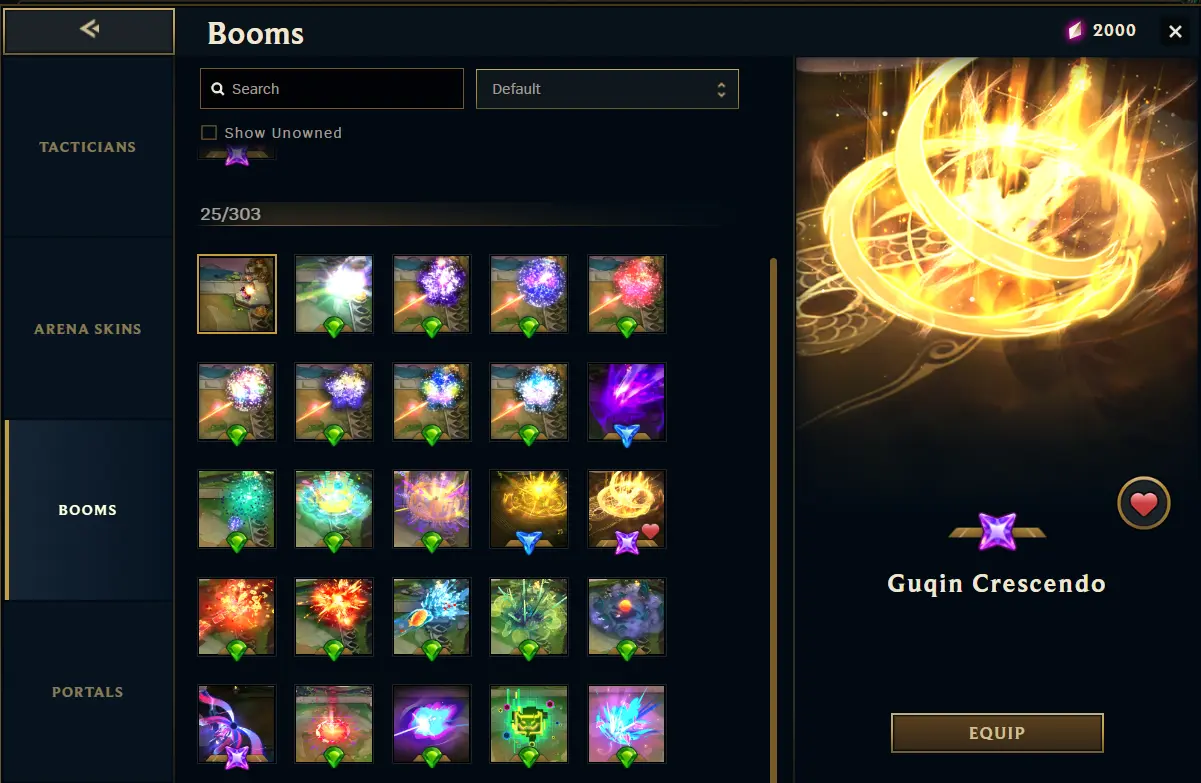Select the green pixel face boom
Screen dimensions: 1201x783
(529, 725)
